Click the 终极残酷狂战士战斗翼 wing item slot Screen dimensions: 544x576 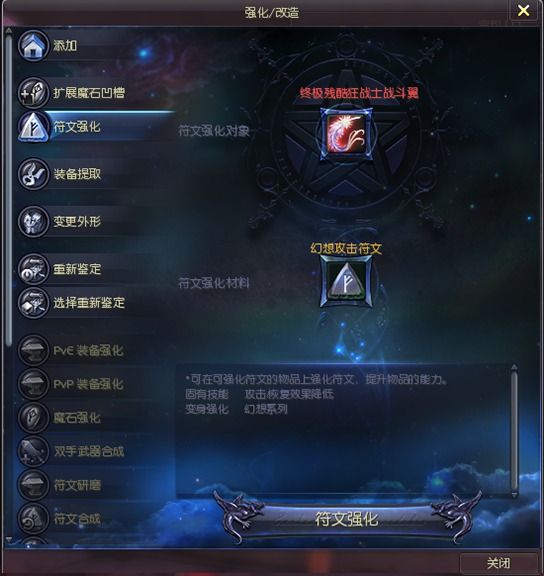point(346,134)
